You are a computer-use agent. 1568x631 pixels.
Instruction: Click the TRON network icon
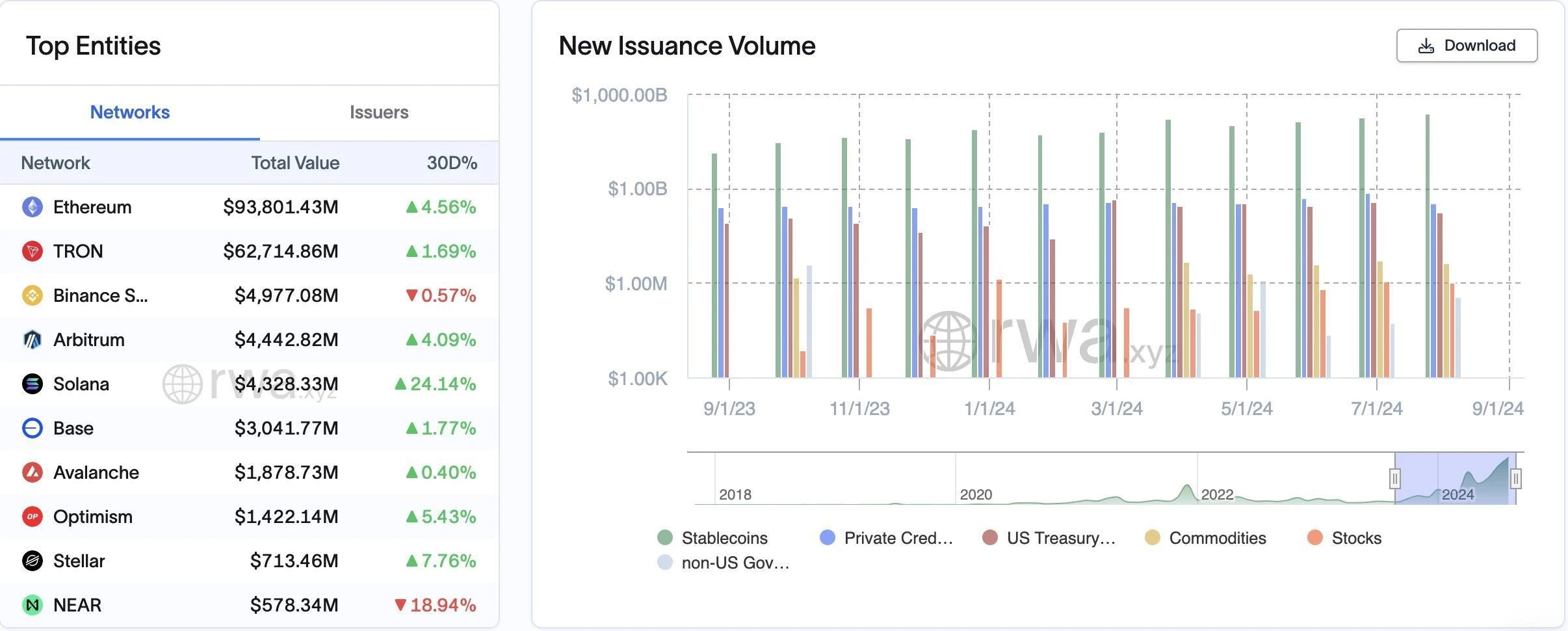[x=33, y=251]
